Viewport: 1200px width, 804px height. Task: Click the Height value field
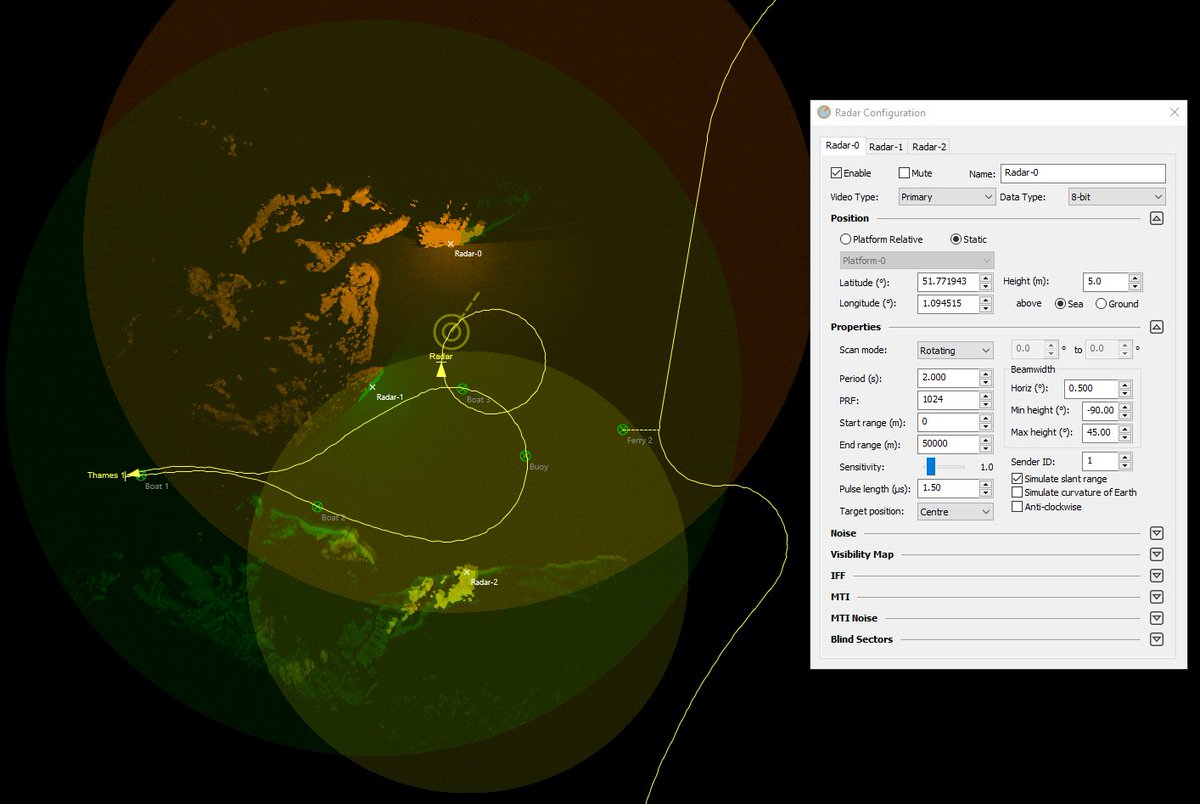point(1104,282)
